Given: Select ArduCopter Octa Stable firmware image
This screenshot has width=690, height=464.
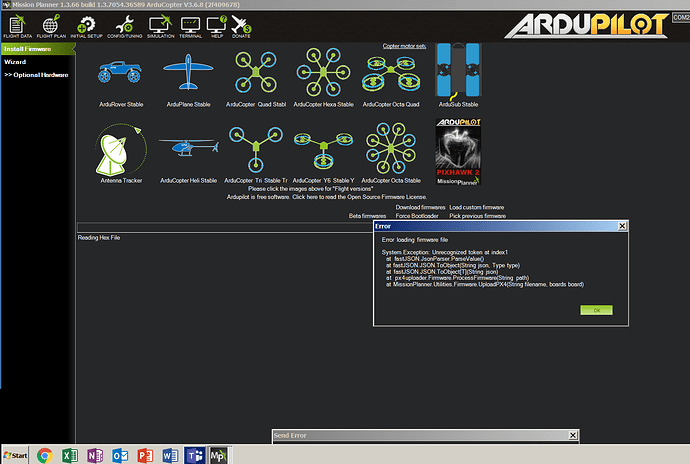Looking at the screenshot, I should point(391,149).
